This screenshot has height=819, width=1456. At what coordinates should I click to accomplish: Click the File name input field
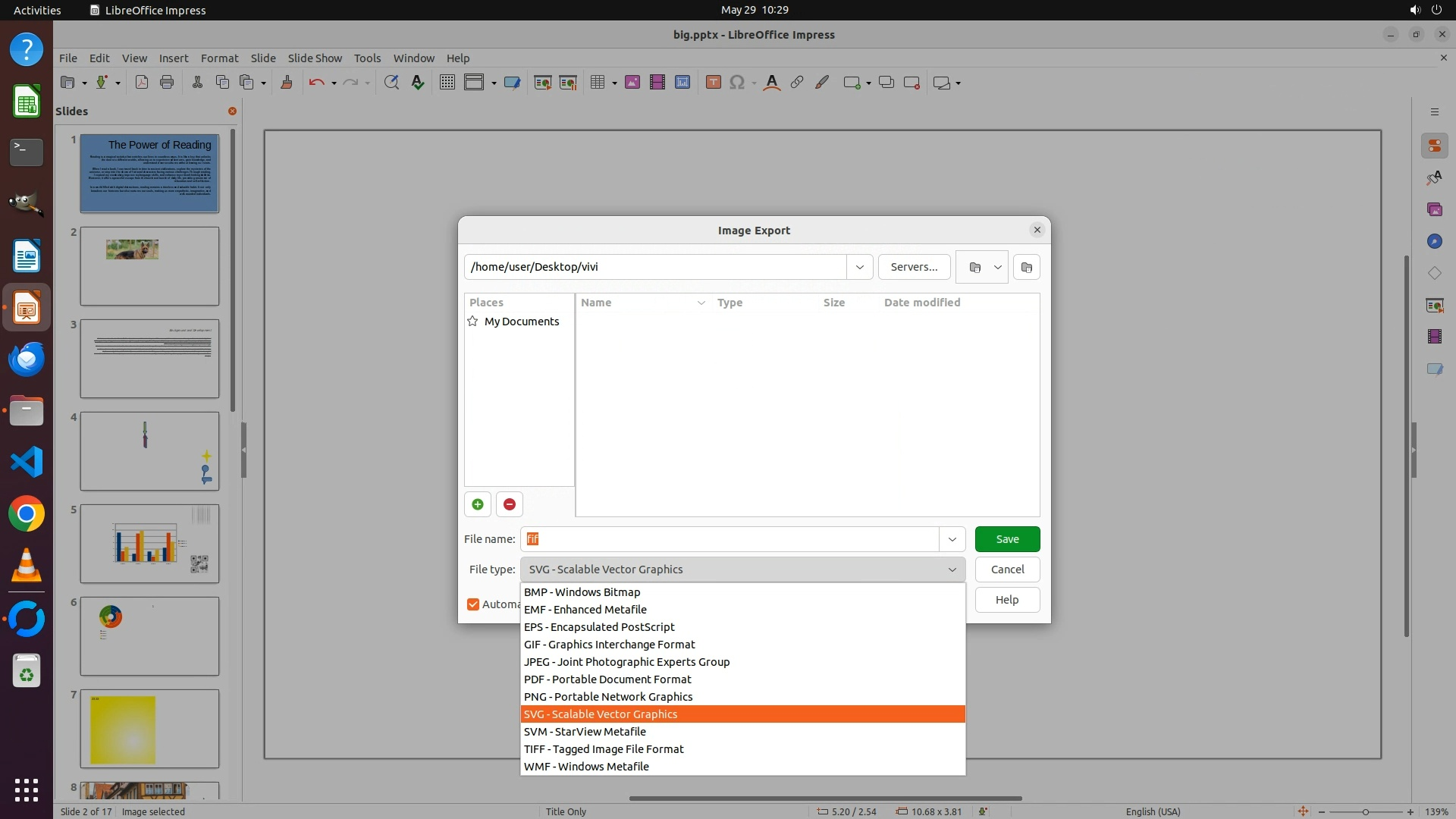coord(728,539)
